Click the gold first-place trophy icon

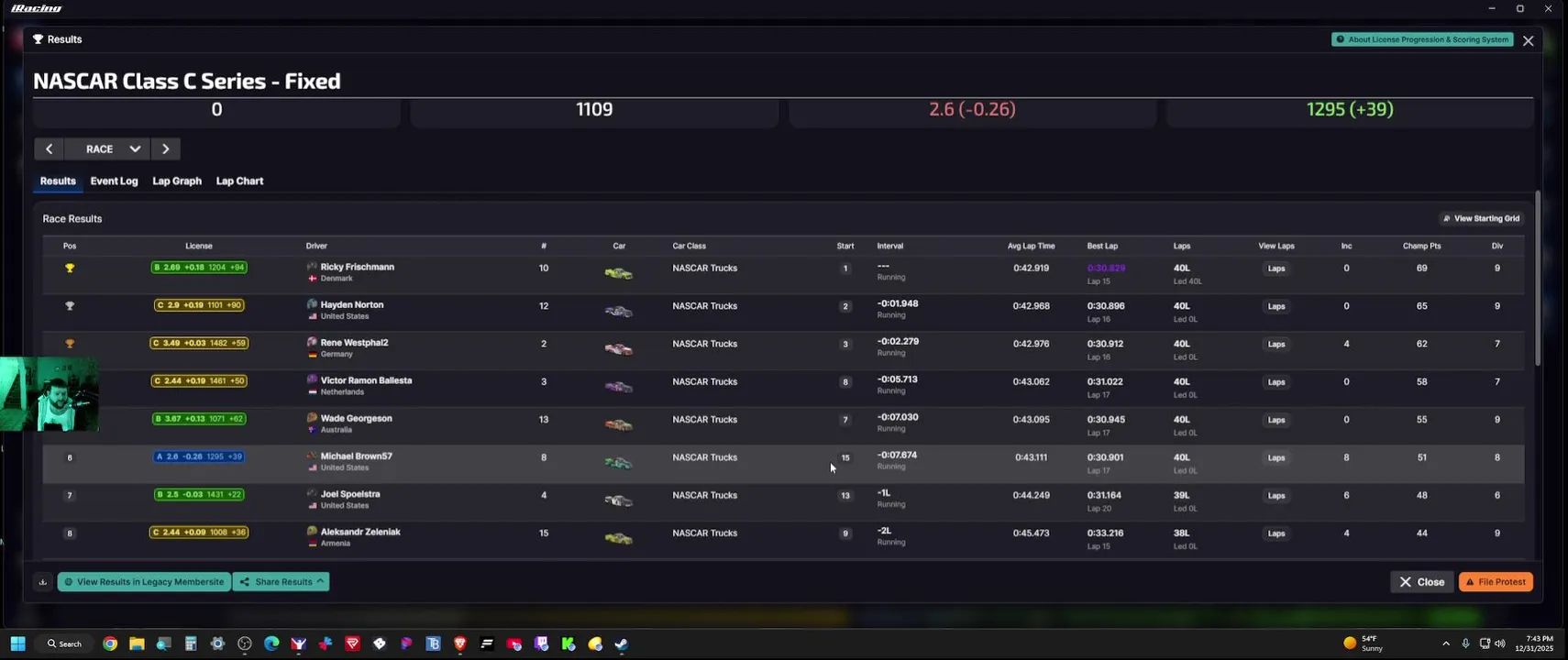click(70, 268)
